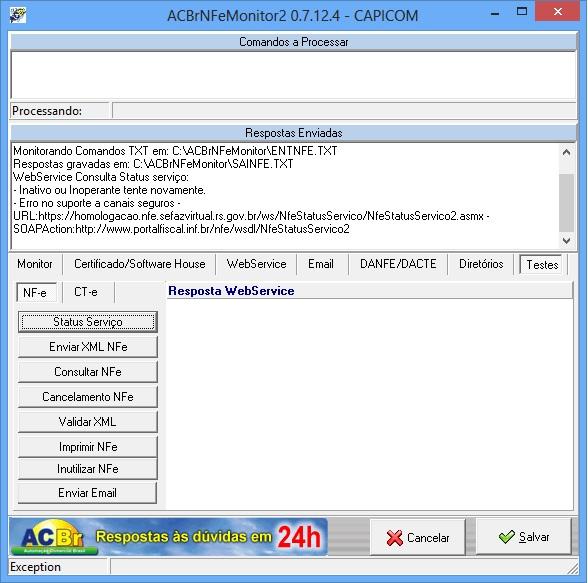
Task: Switch to the CT-e sub-tab
Action: click(x=86, y=292)
